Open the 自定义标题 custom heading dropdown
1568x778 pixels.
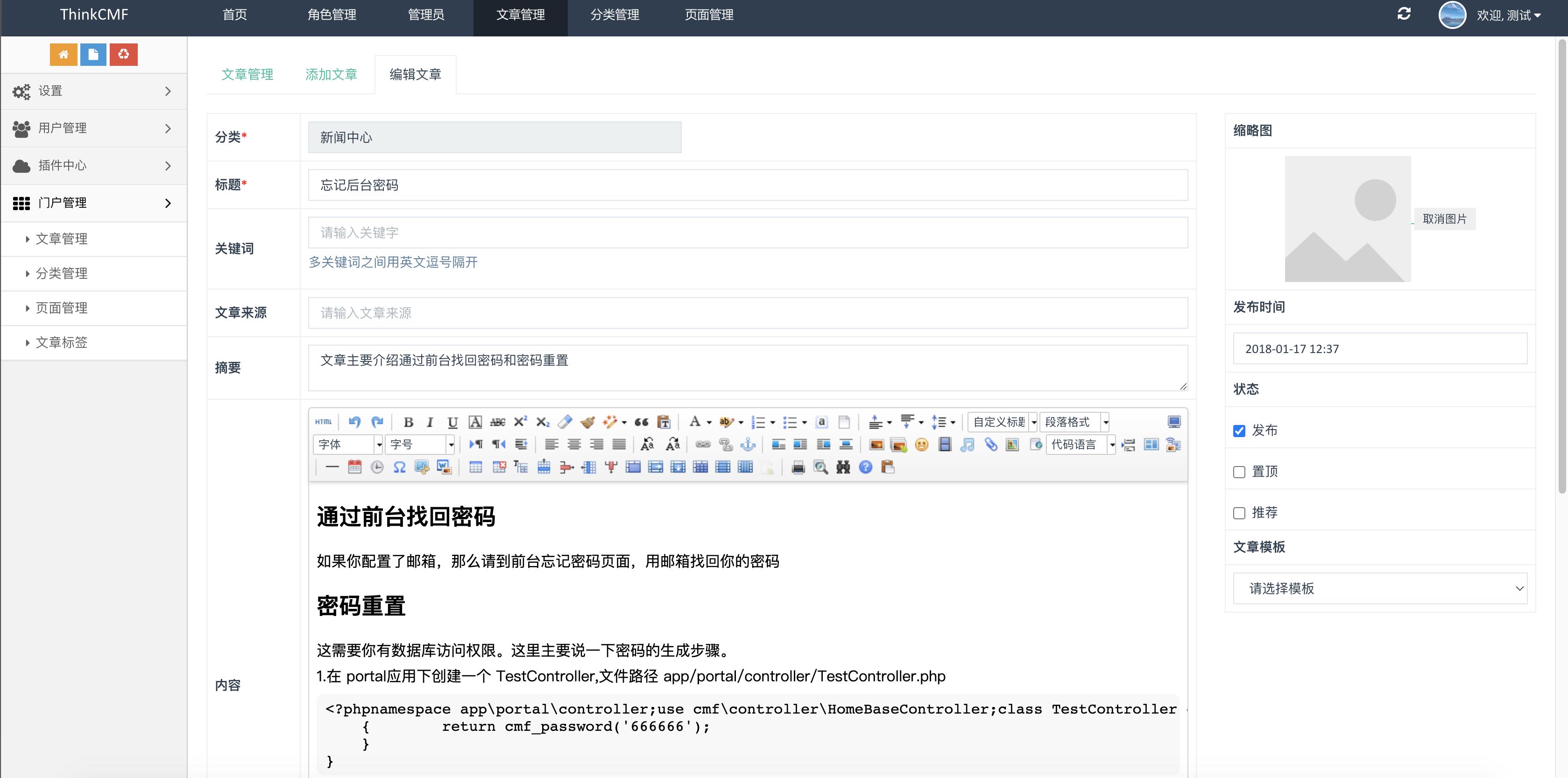pyautogui.click(x=1003, y=422)
